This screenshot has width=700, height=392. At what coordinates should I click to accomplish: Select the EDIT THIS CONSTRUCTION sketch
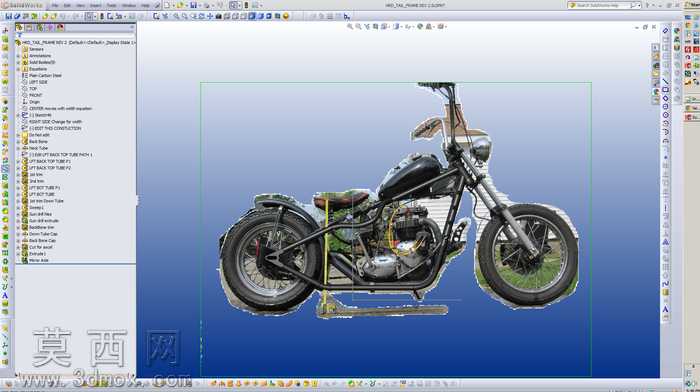55,128
